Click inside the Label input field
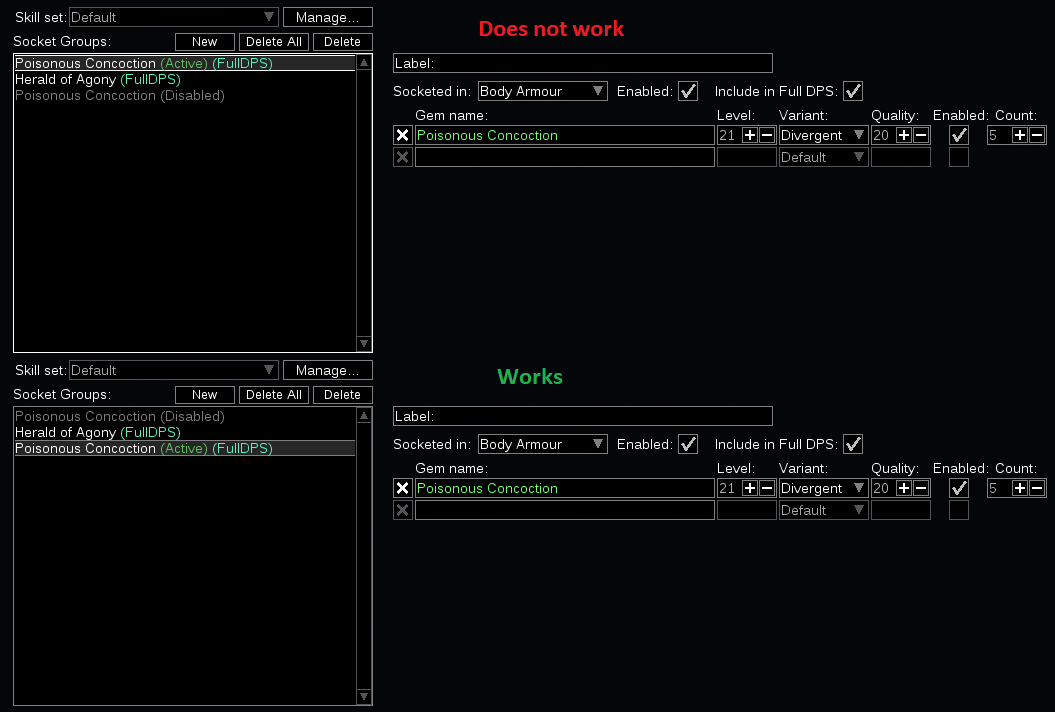Screen dimensions: 1055x712 pyautogui.click(x=583, y=63)
